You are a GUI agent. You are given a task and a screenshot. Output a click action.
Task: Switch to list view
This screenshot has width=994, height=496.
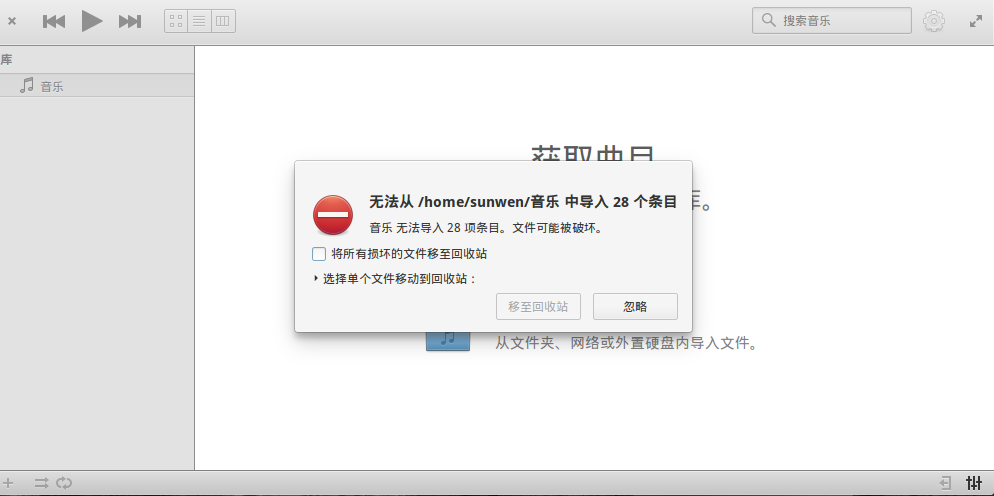pos(199,21)
